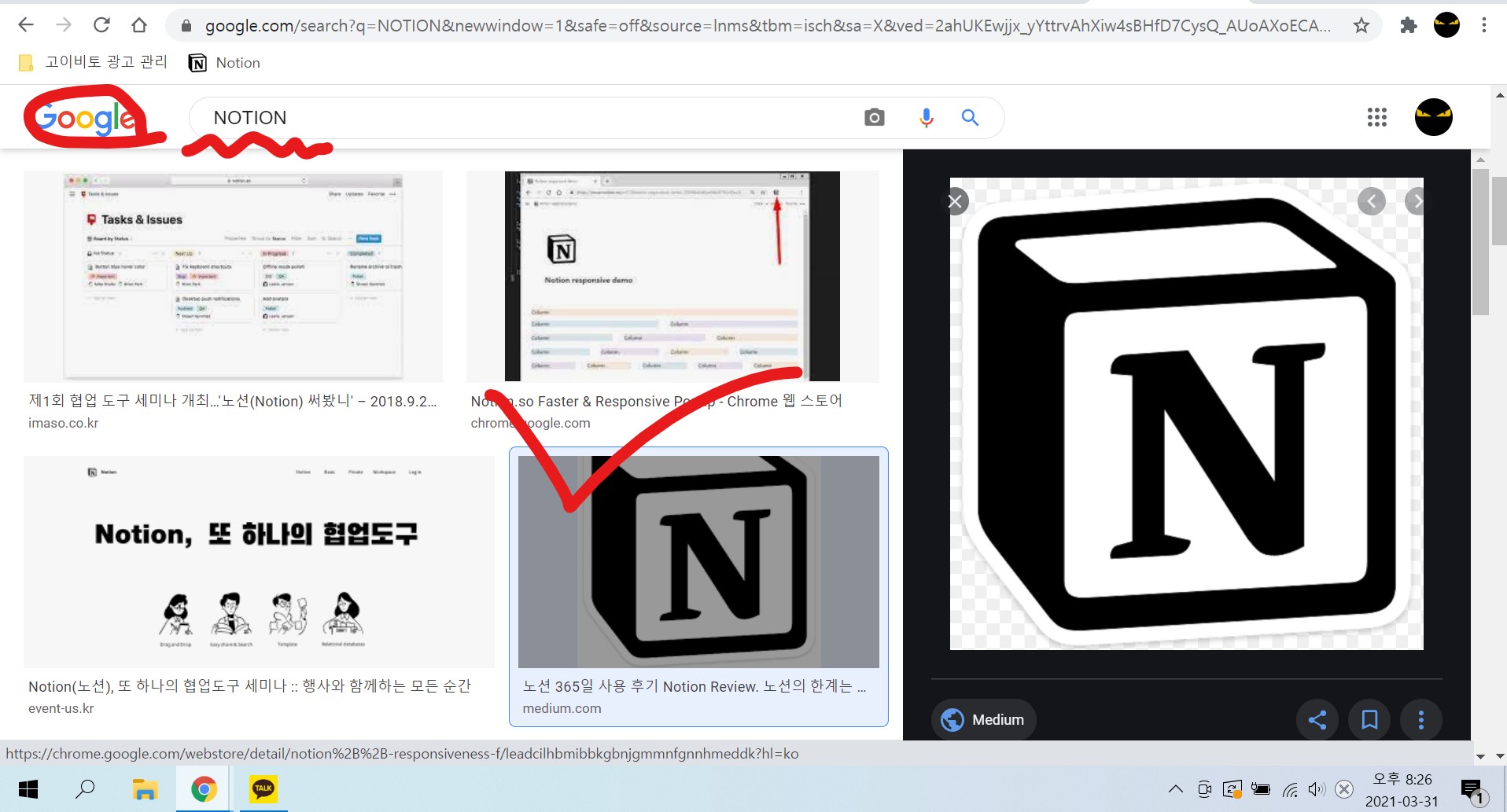Open the 제1회 협업 도구 세미나 result title
Viewport: 1507px width, 812px height.
[233, 401]
